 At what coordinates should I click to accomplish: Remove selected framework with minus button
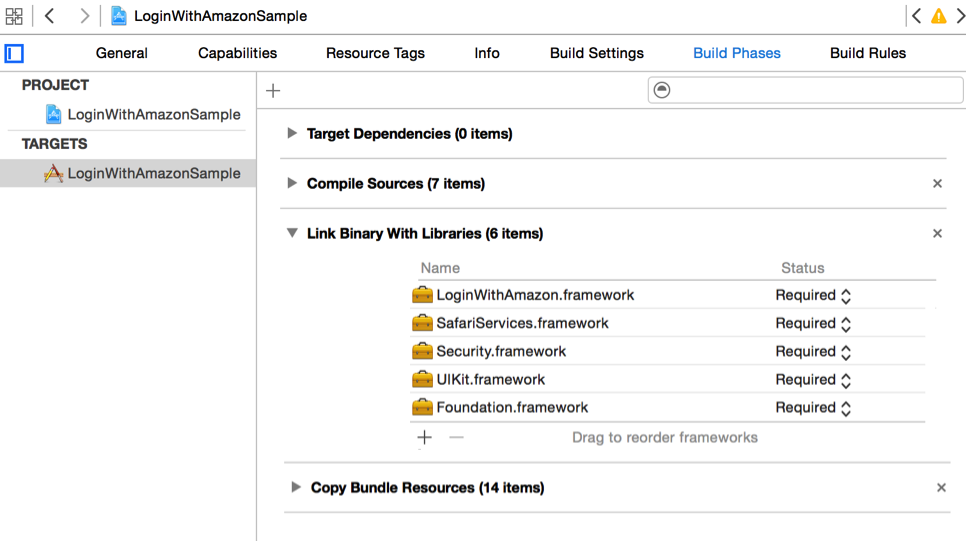tap(457, 437)
